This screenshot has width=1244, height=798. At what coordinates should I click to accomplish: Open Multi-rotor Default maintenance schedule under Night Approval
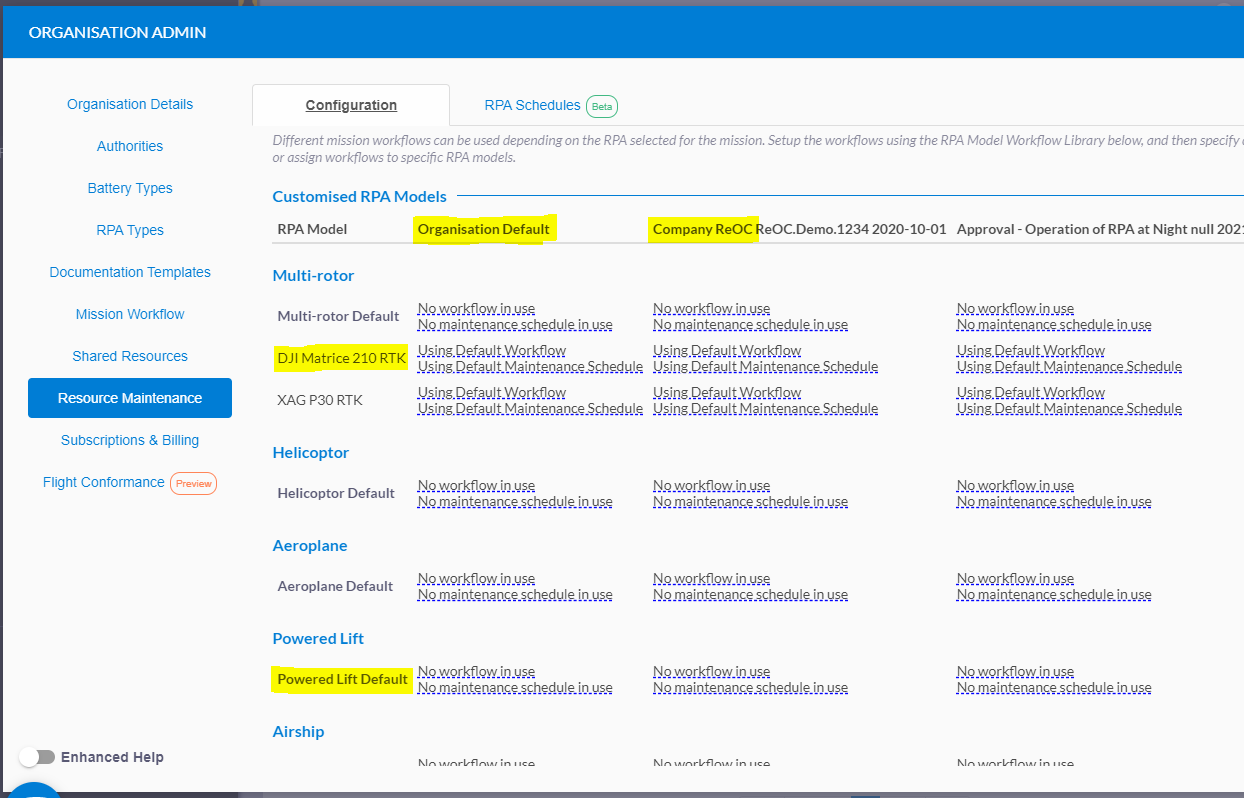(1054, 324)
